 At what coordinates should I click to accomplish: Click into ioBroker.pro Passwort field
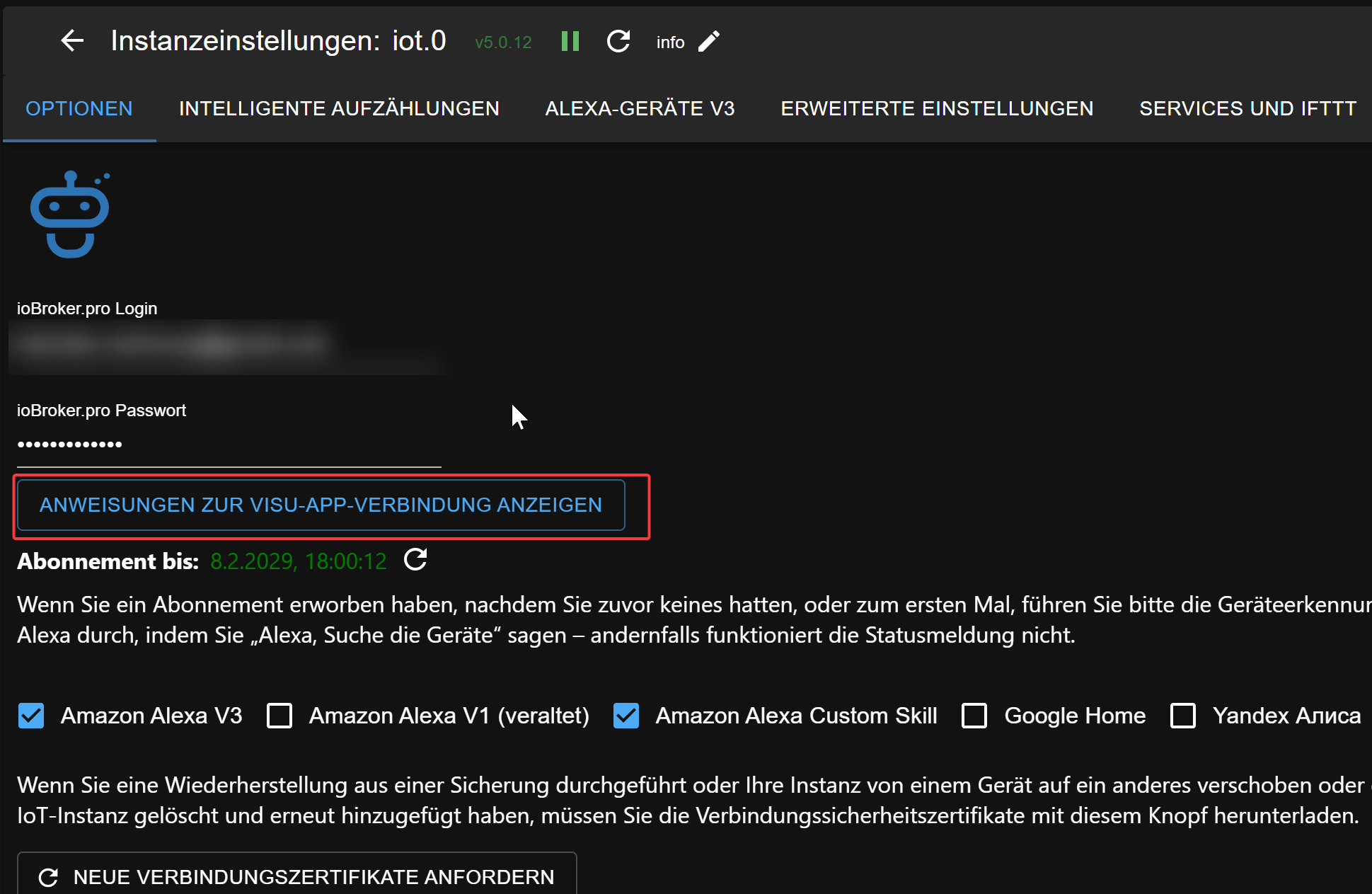(229, 445)
